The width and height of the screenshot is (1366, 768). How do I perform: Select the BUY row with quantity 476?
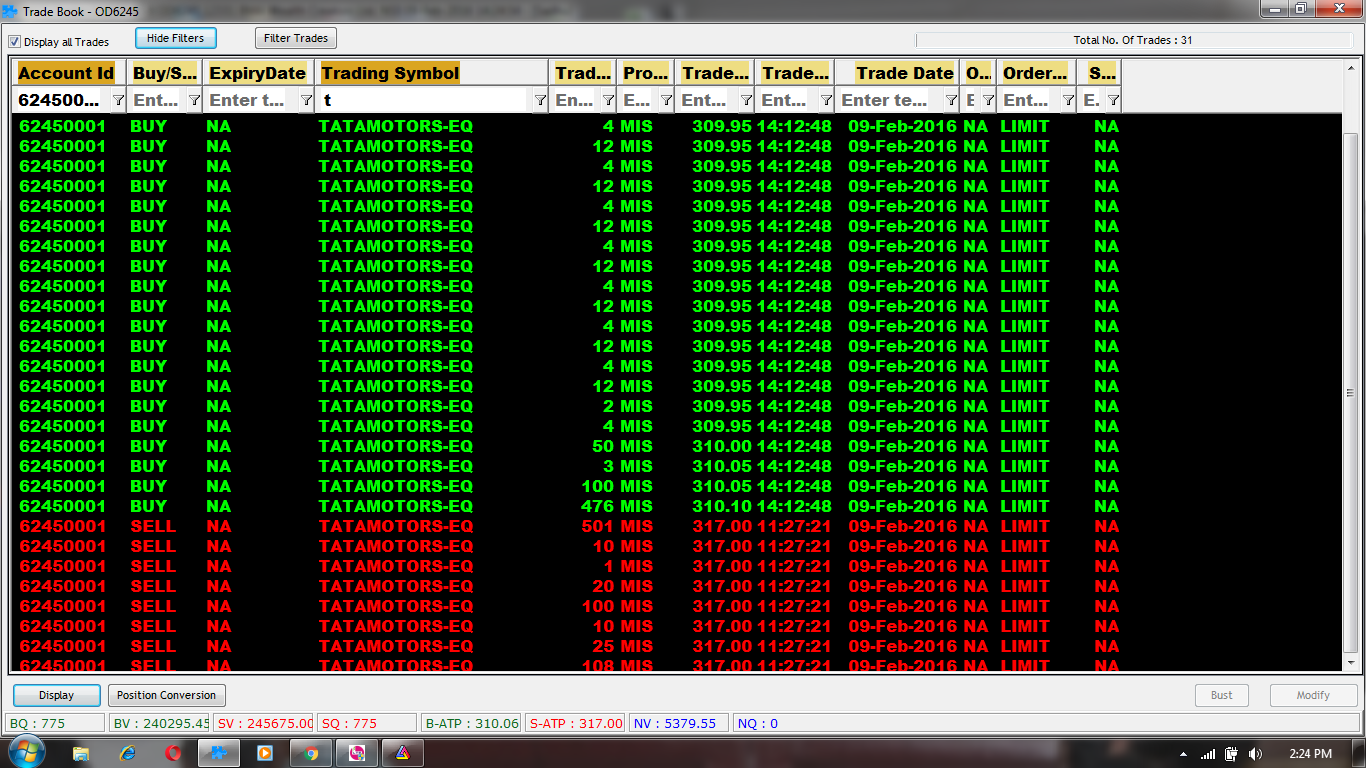676,506
